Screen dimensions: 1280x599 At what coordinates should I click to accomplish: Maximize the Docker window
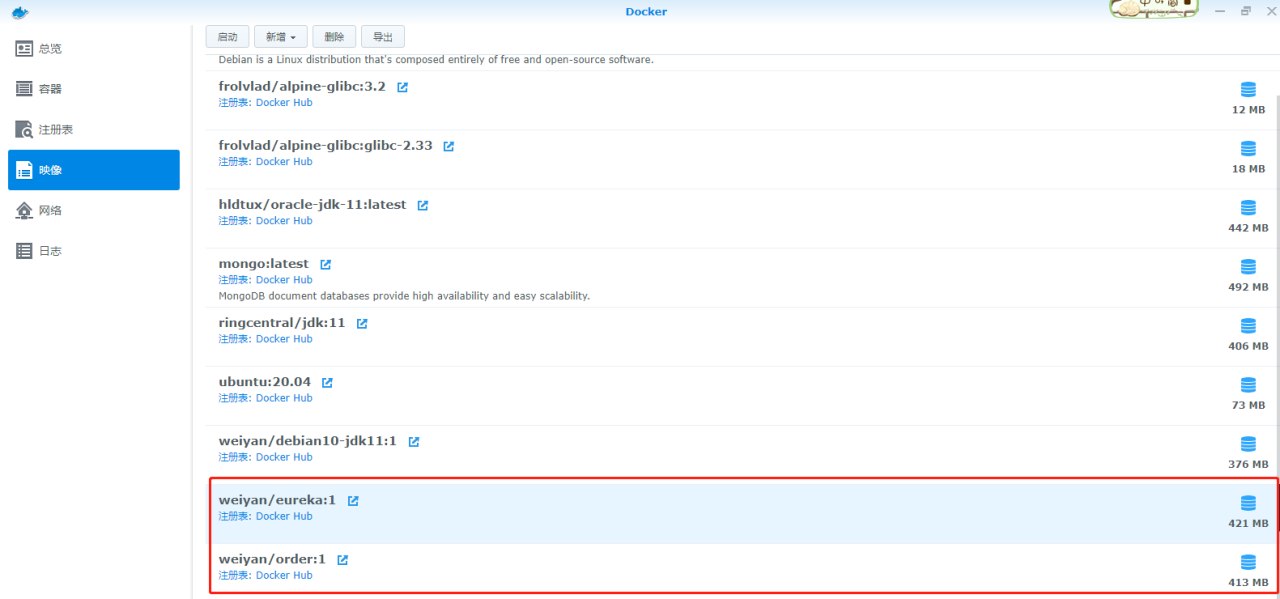[1245, 11]
